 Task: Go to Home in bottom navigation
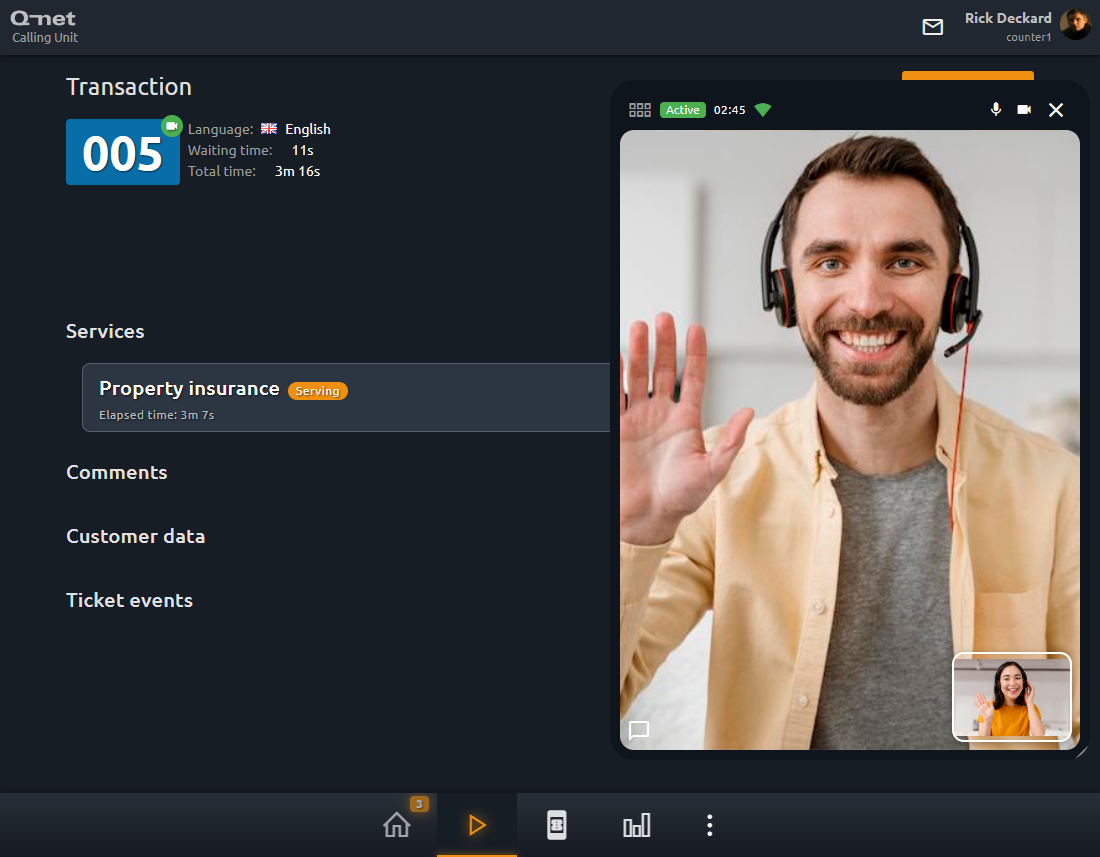tap(397, 825)
